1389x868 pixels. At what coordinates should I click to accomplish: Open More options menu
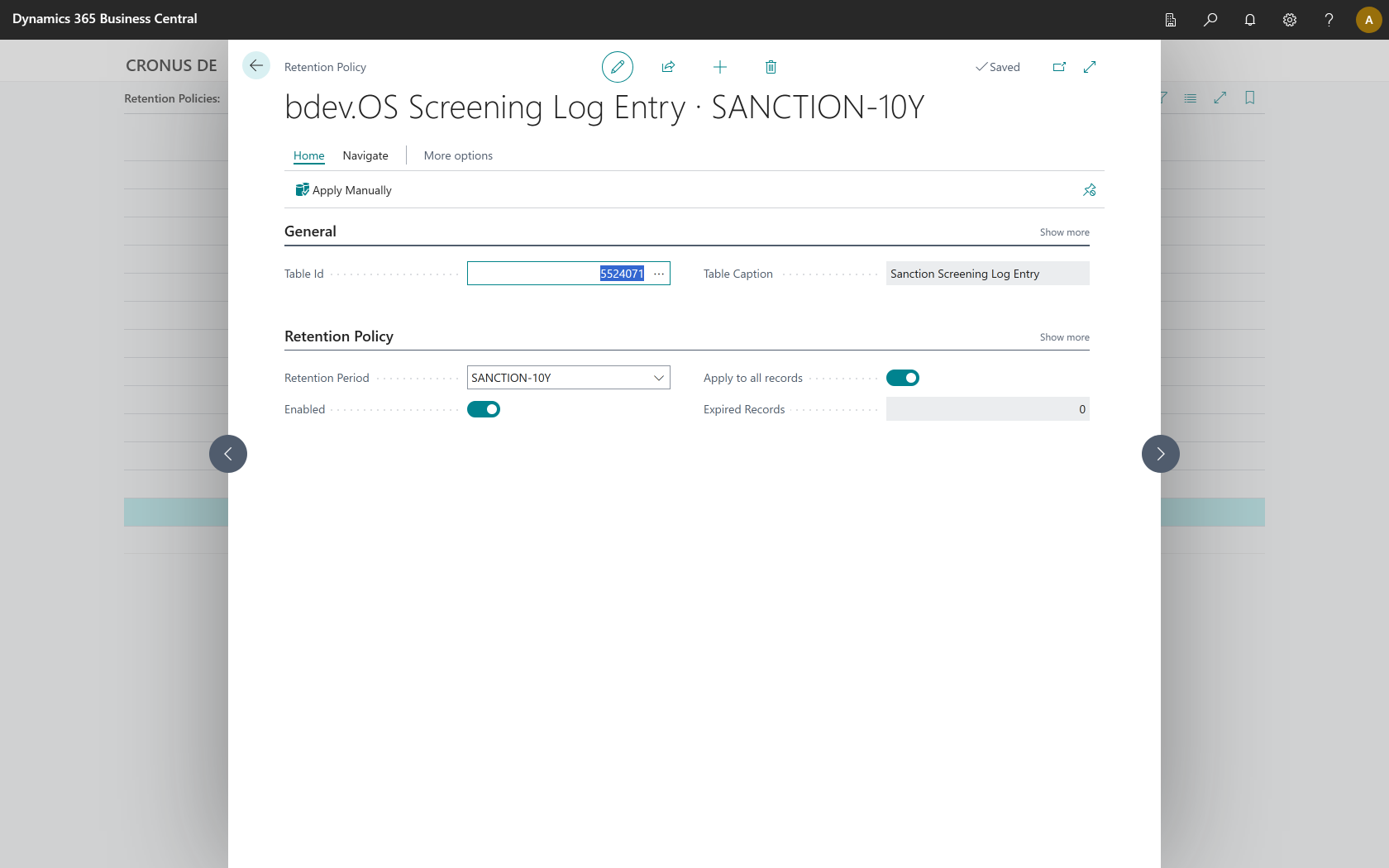[x=458, y=155]
